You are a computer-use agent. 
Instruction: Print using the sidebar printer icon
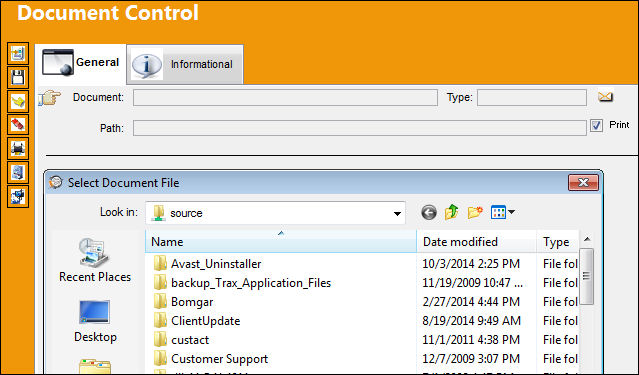tap(18, 148)
